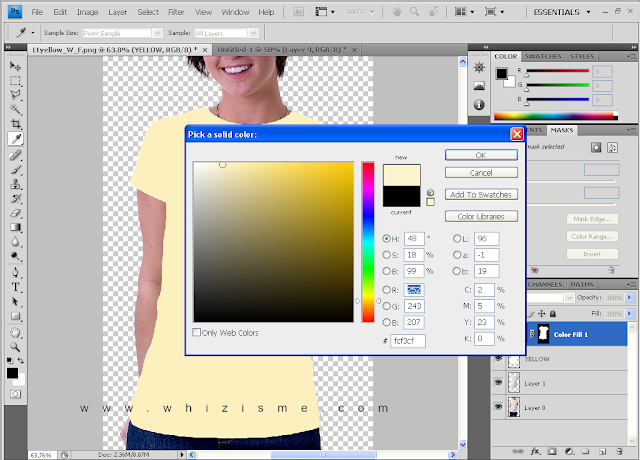
Task: Click OK in color picker
Action: [x=481, y=155]
